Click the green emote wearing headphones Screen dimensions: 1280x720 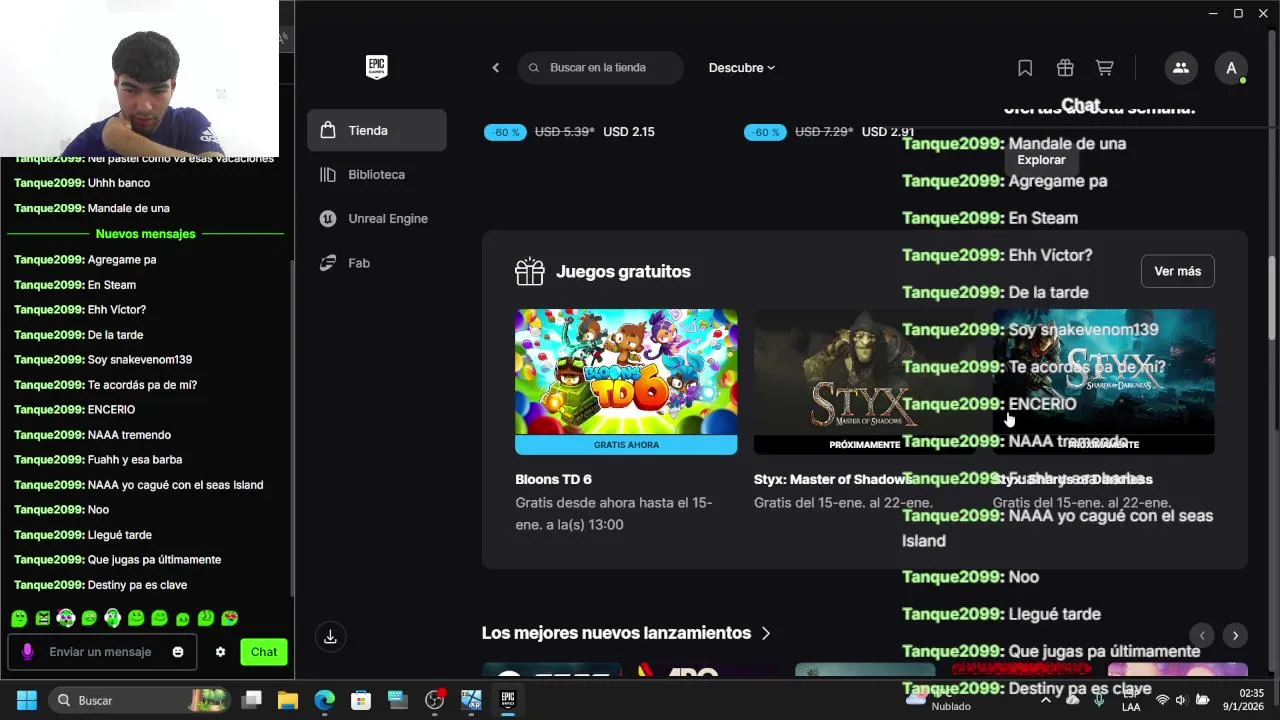click(x=112, y=619)
